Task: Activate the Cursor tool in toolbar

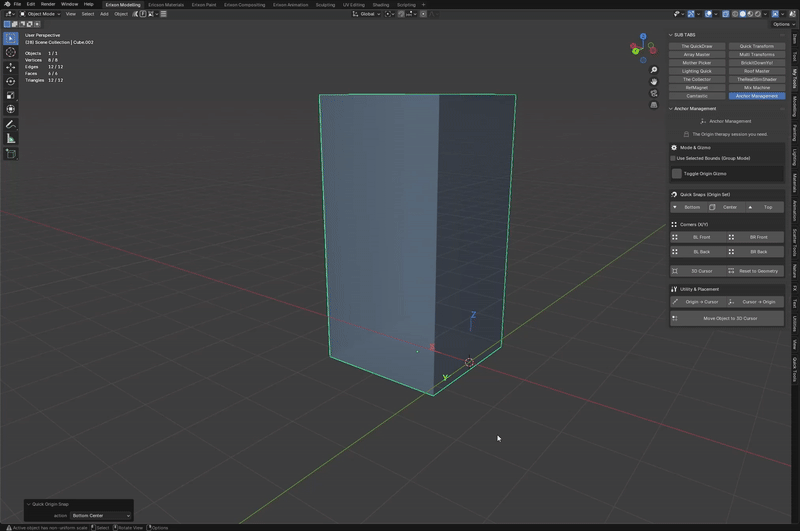Action: [11, 53]
